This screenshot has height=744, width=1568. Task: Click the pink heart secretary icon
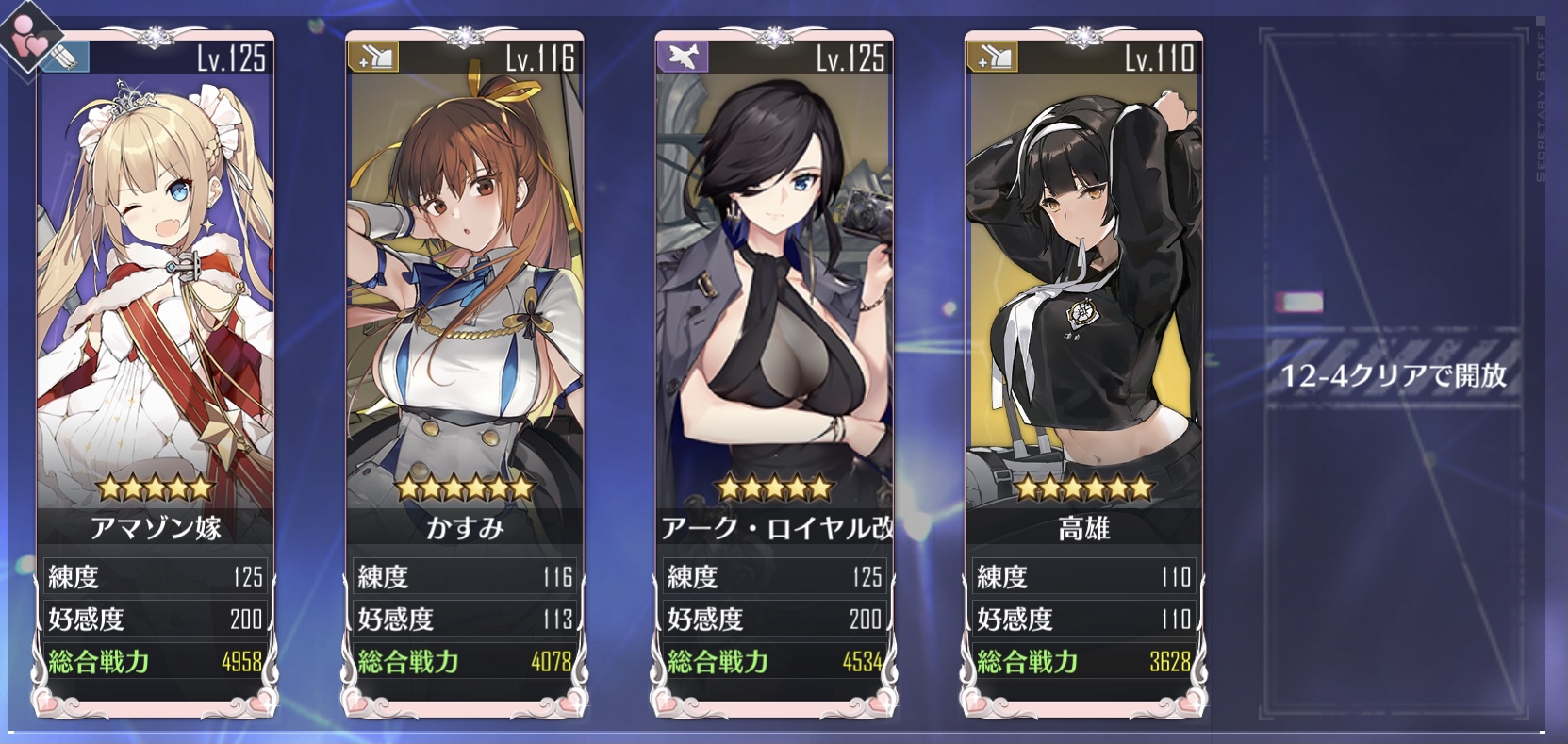(30, 33)
